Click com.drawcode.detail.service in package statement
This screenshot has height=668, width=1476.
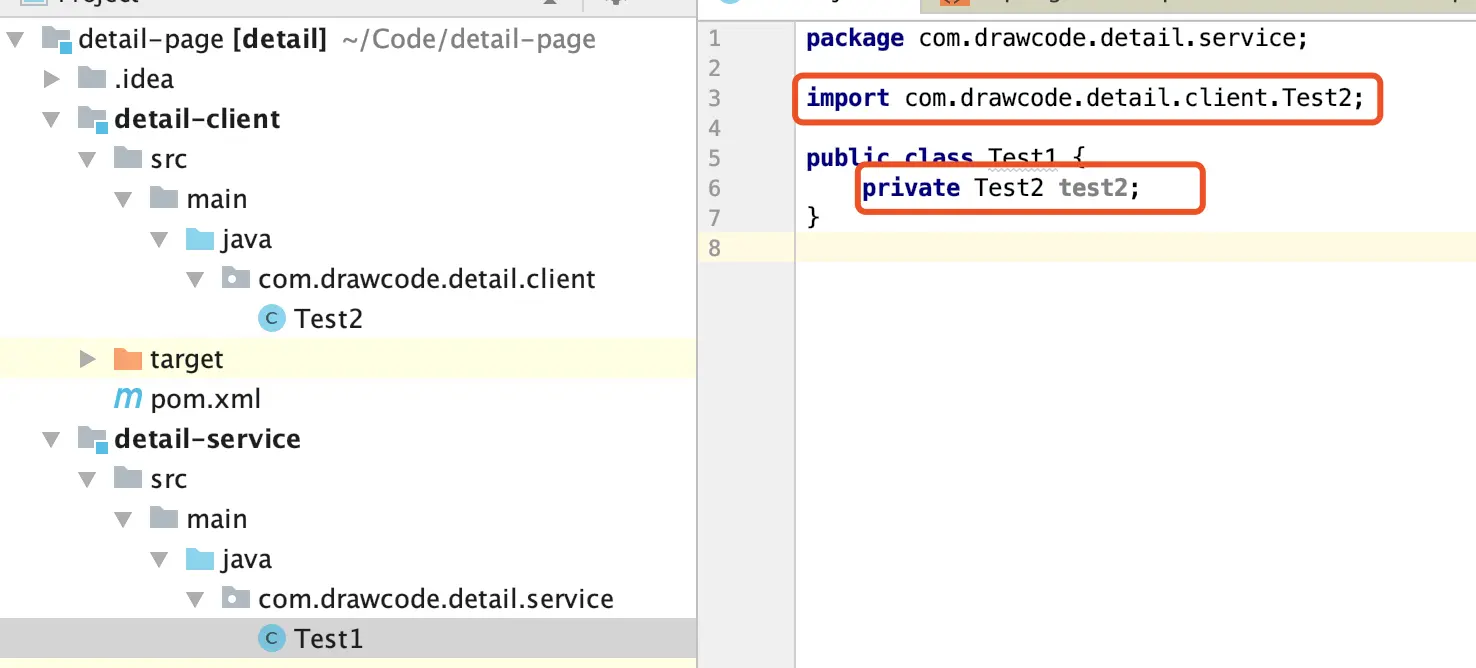1106,39
